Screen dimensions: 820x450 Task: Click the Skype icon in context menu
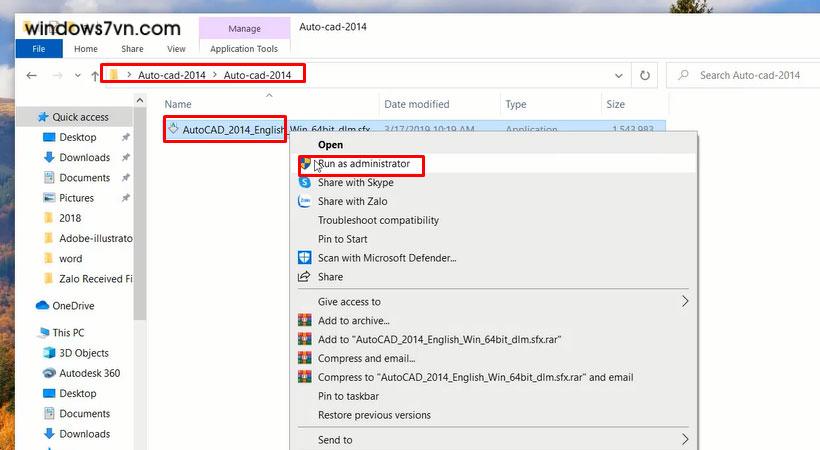coord(305,183)
